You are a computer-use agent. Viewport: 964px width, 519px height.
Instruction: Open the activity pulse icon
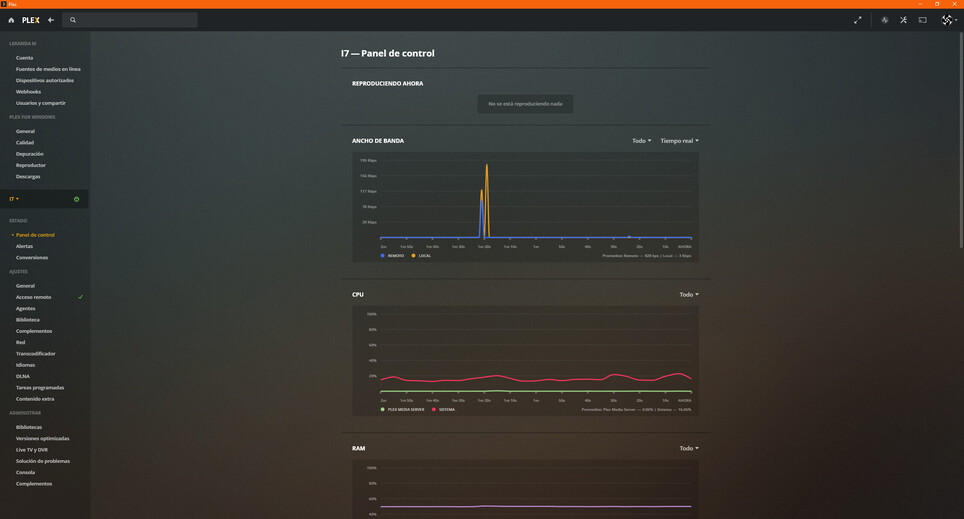tap(885, 20)
